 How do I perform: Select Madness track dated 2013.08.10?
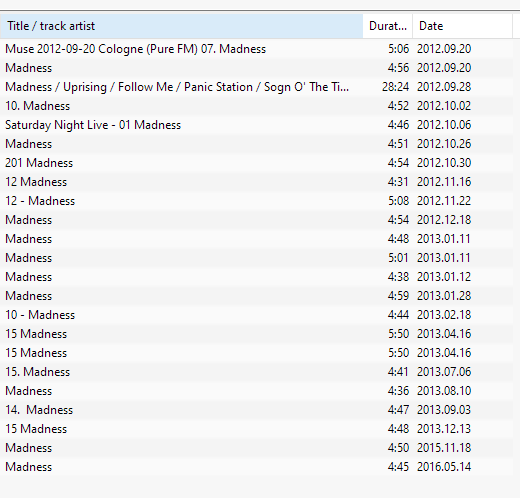[256, 391]
